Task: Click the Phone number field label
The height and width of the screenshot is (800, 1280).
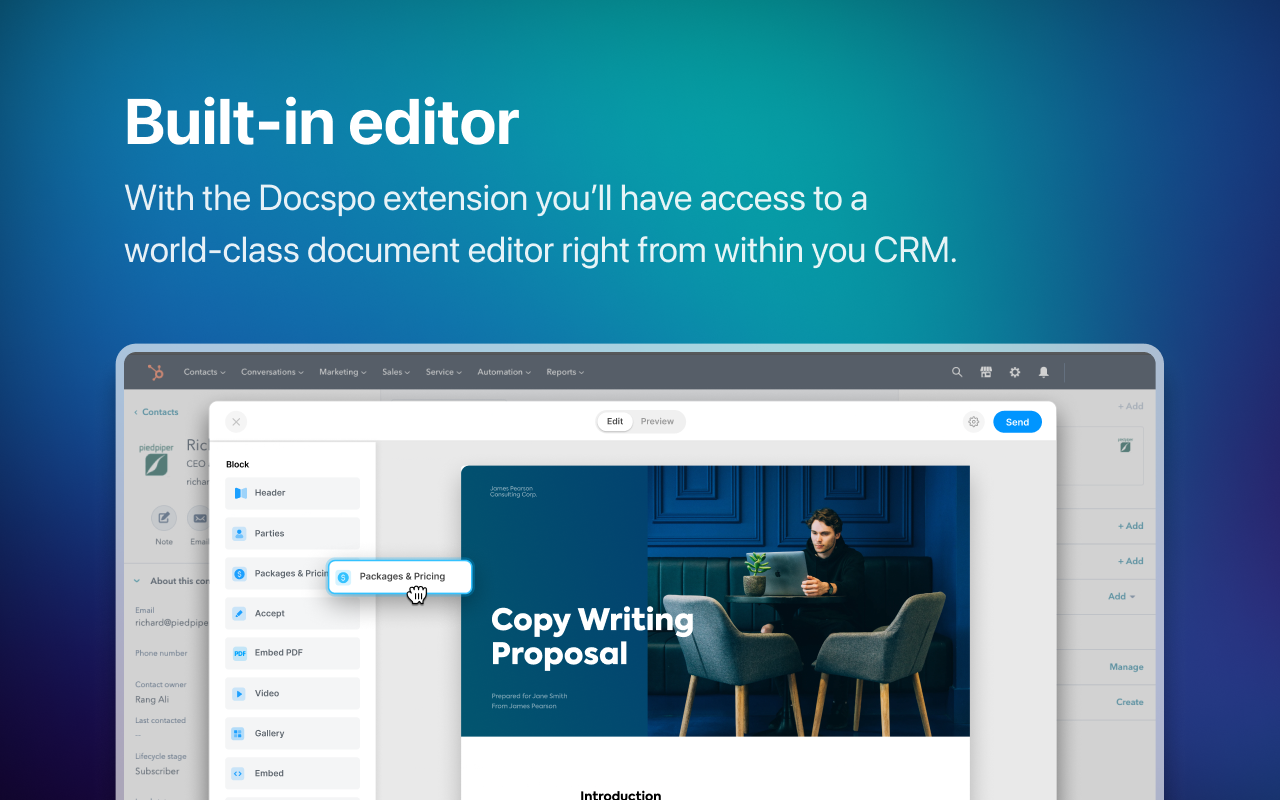Action: 161,653
